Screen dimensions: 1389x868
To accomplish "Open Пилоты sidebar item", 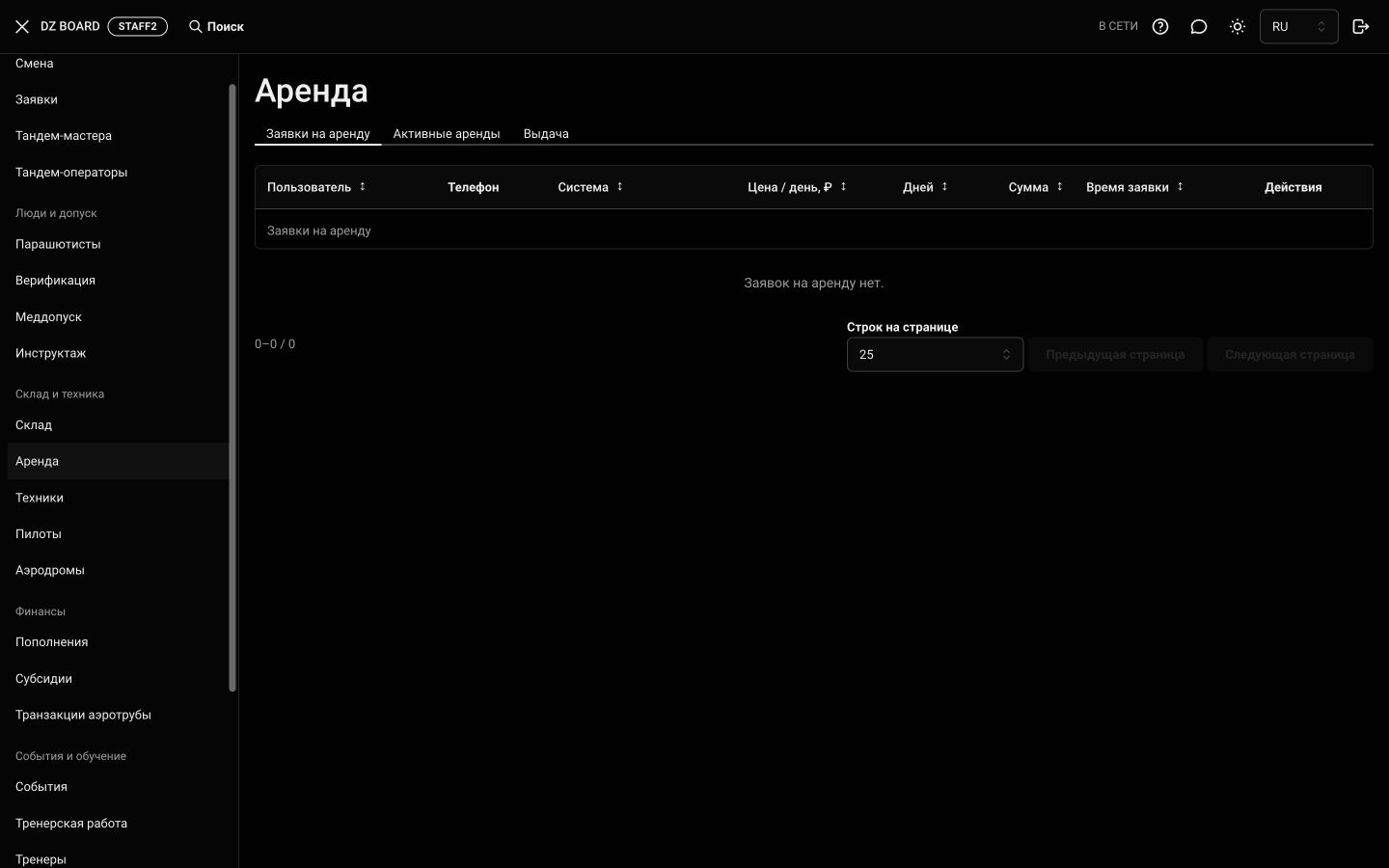I will point(118,534).
